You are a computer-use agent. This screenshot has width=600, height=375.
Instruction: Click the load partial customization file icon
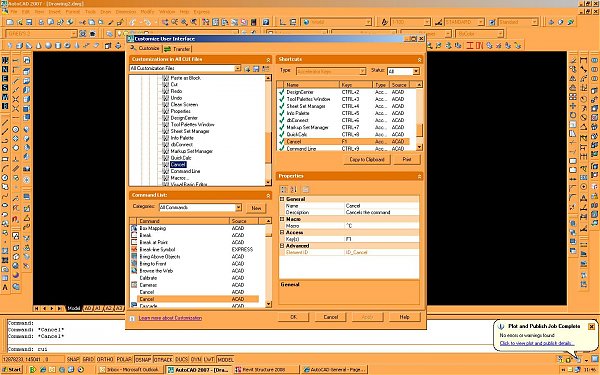point(247,69)
